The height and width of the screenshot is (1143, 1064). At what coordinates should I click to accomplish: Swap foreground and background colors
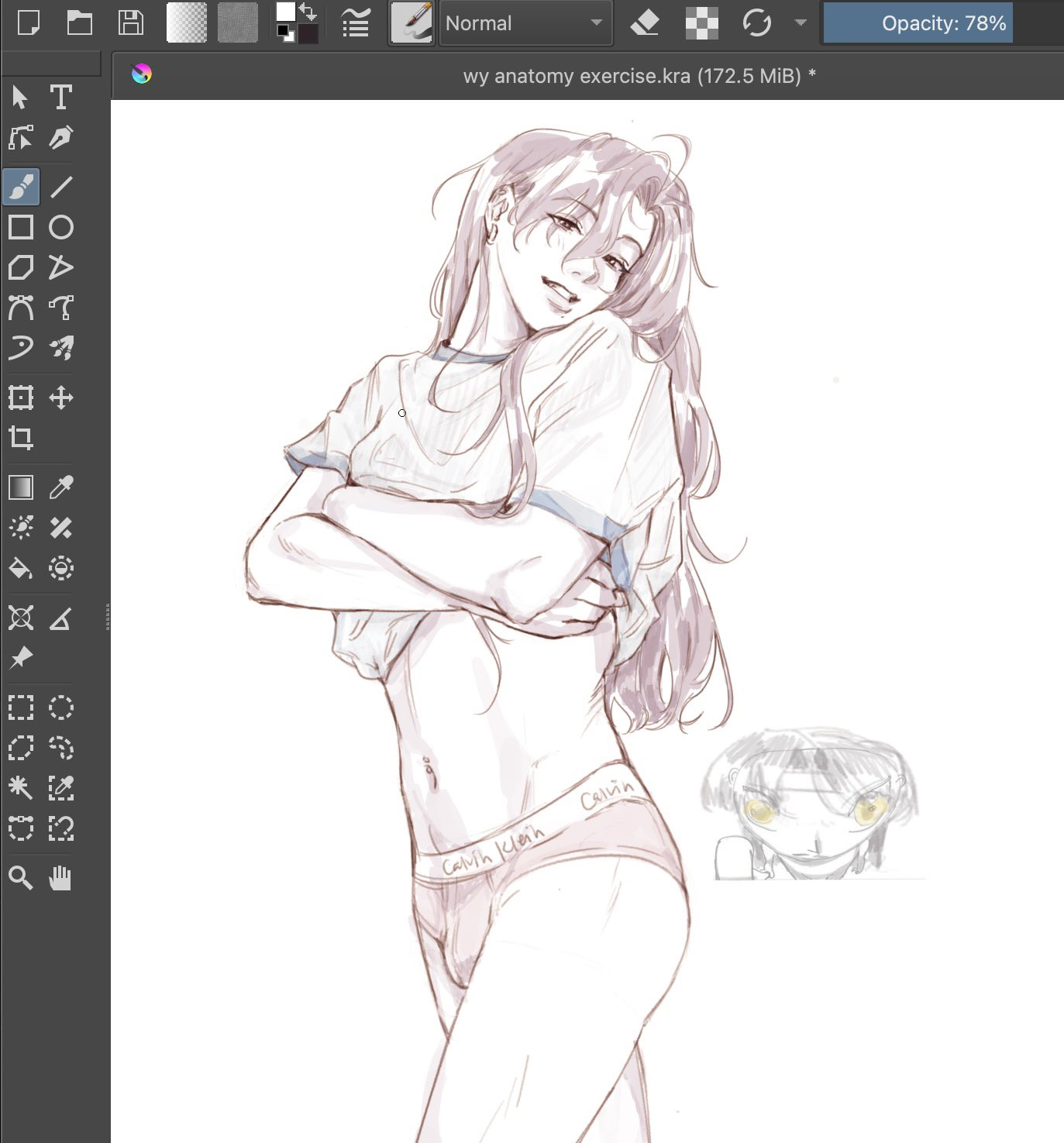click(x=308, y=11)
